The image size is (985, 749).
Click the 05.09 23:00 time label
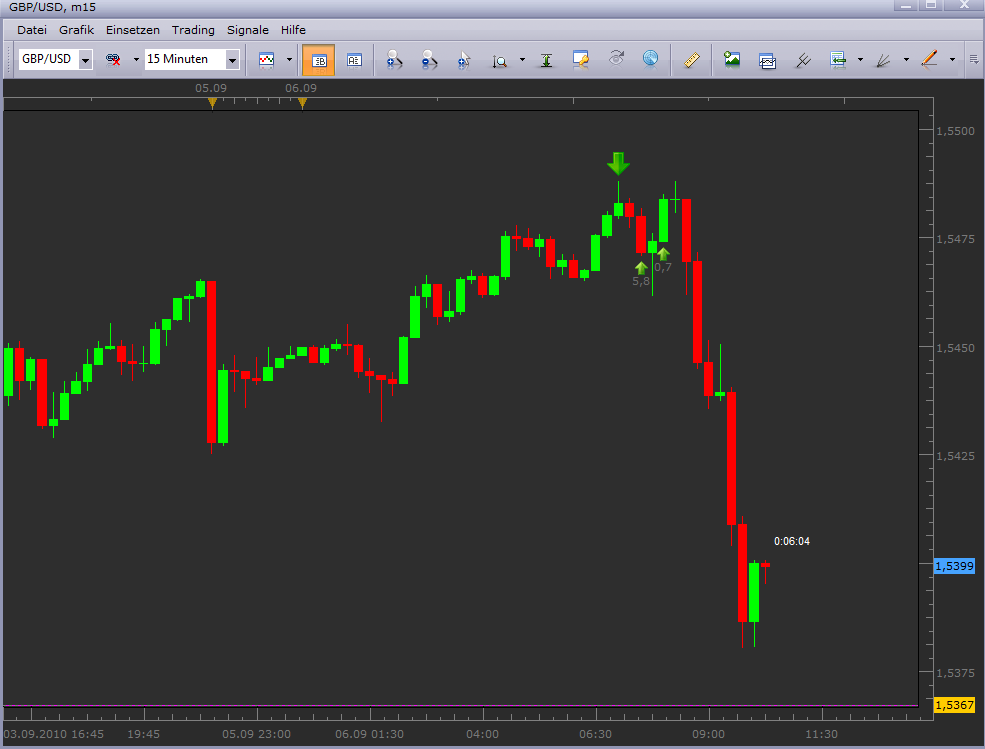(x=256, y=734)
